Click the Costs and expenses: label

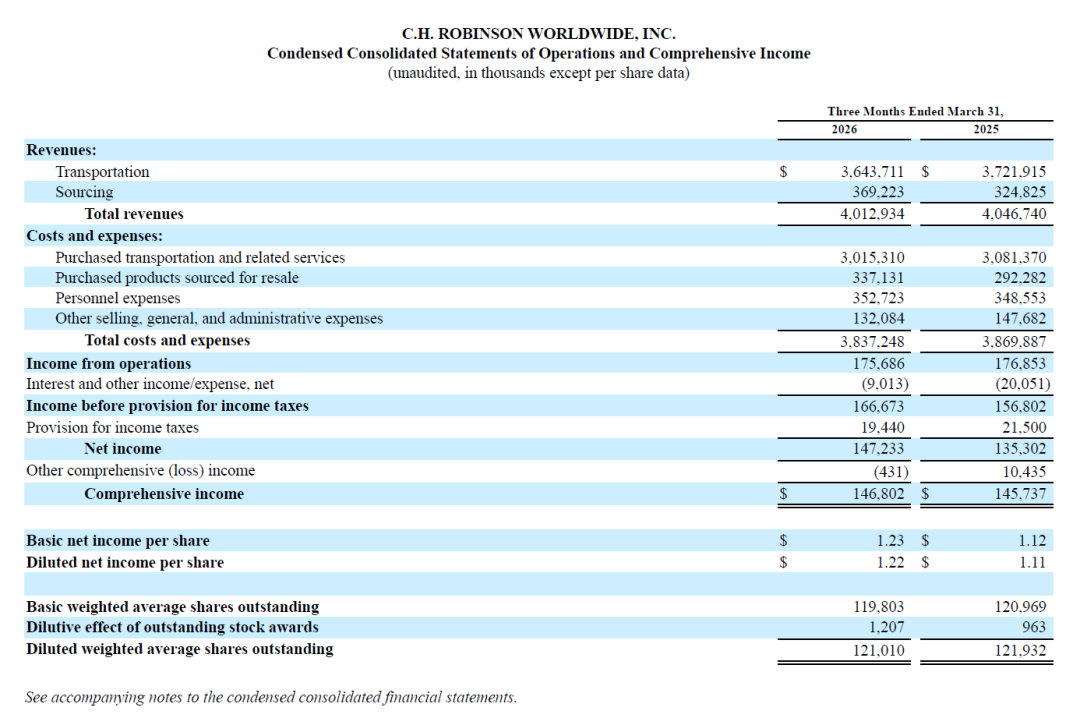pos(94,236)
